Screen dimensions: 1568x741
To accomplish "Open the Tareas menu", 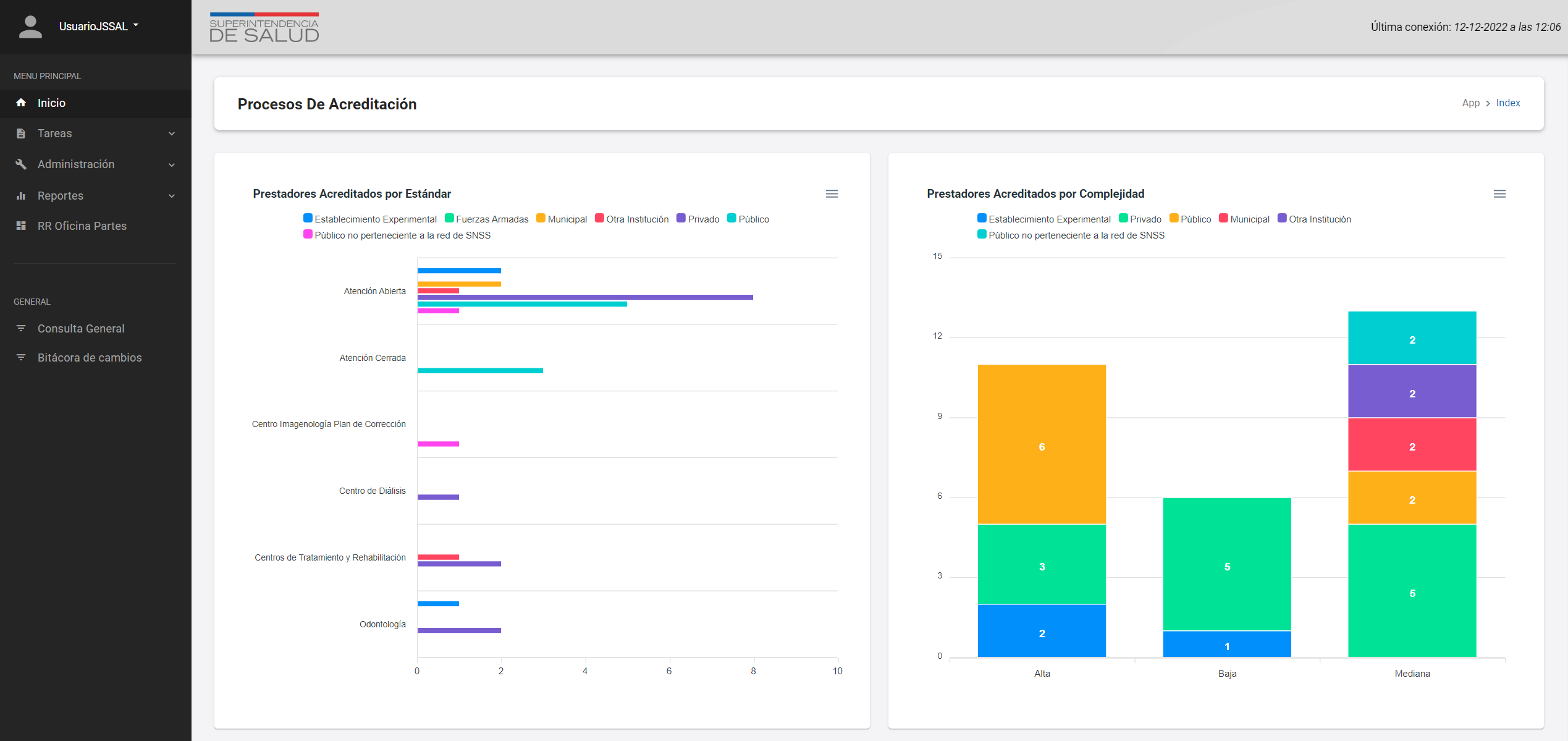I will [96, 133].
